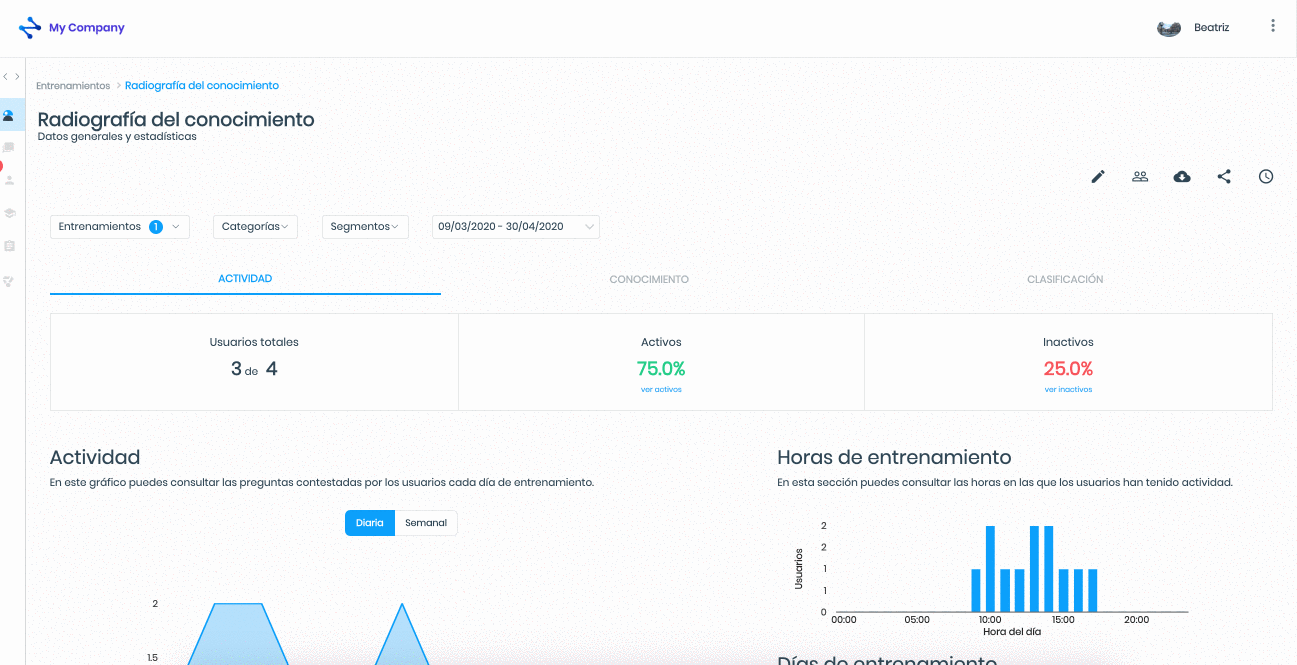
Task: Click the pencil edit icon
Action: 1098,177
